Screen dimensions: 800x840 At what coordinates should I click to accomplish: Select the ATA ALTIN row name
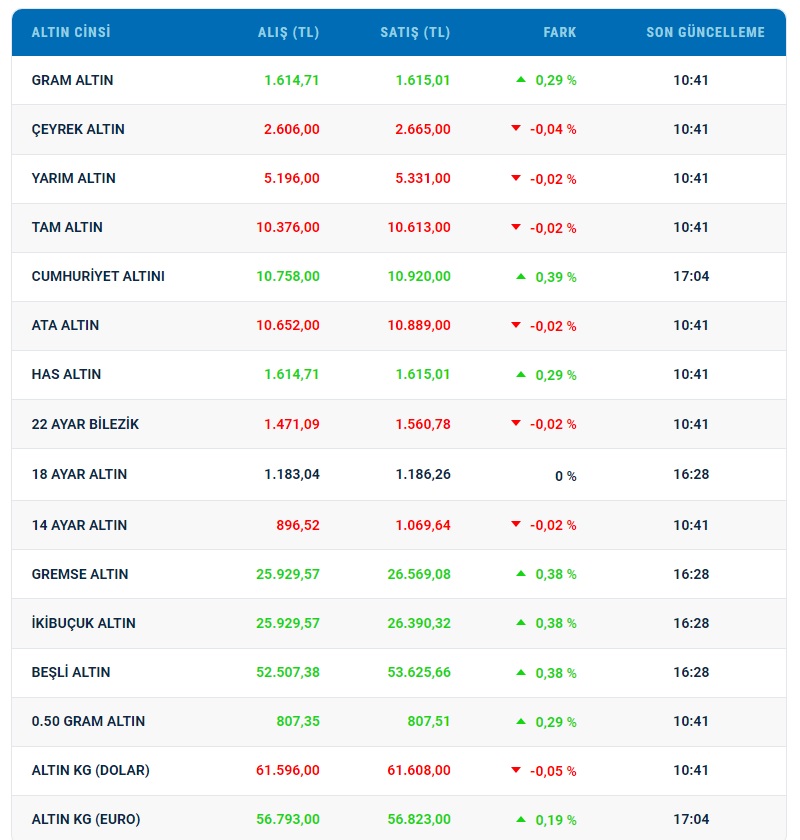coord(65,325)
